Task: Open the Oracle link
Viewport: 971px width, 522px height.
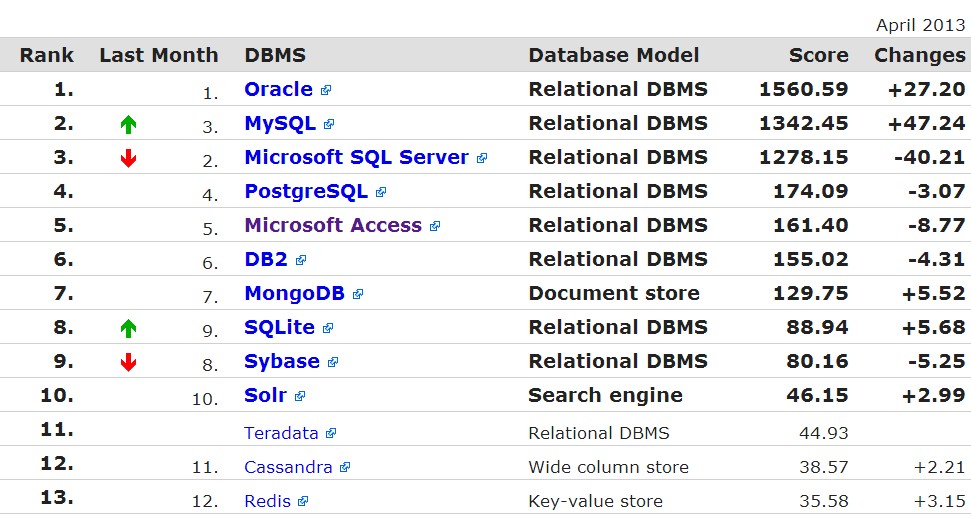Action: pos(279,89)
